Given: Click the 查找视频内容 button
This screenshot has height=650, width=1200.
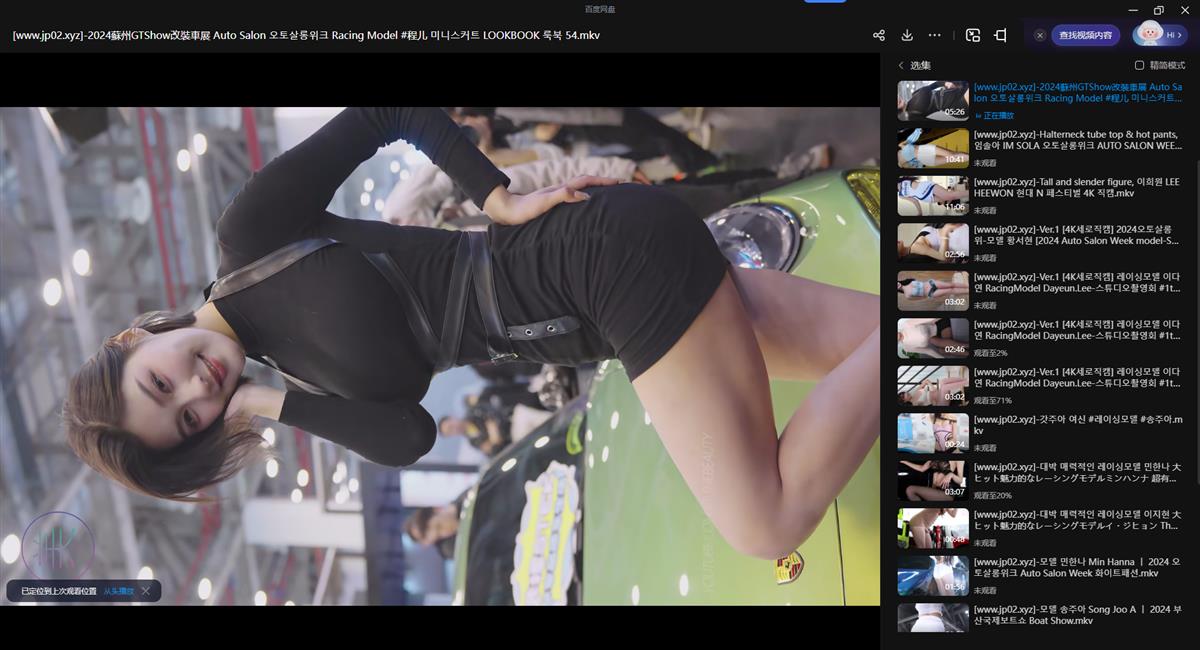Looking at the screenshot, I should pyautogui.click(x=1085, y=35).
